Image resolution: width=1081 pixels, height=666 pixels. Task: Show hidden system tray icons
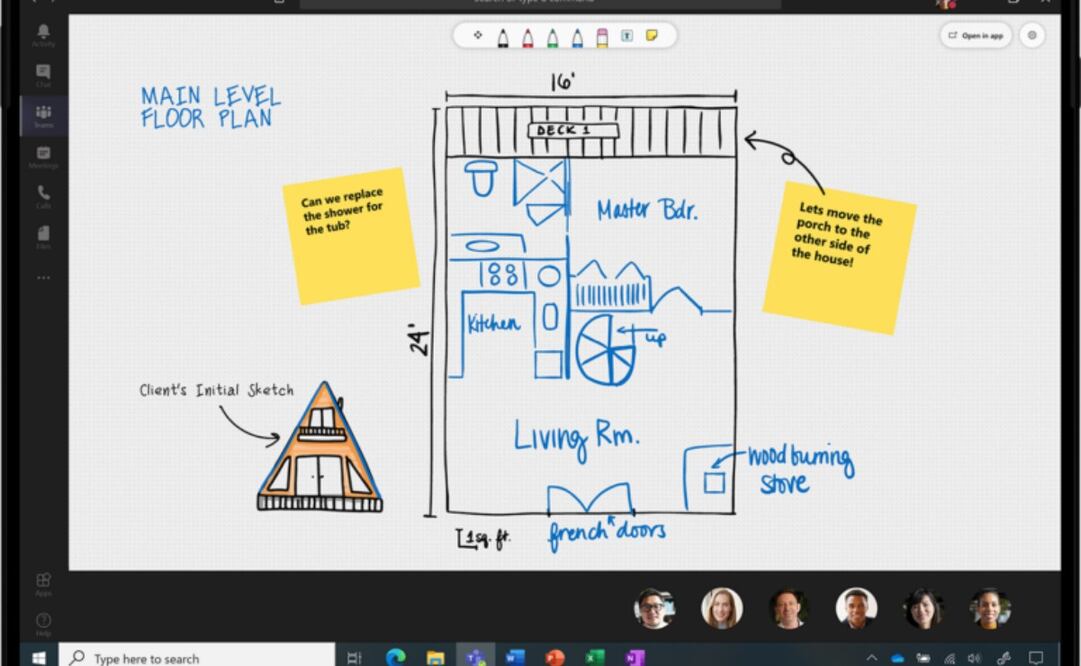point(871,658)
